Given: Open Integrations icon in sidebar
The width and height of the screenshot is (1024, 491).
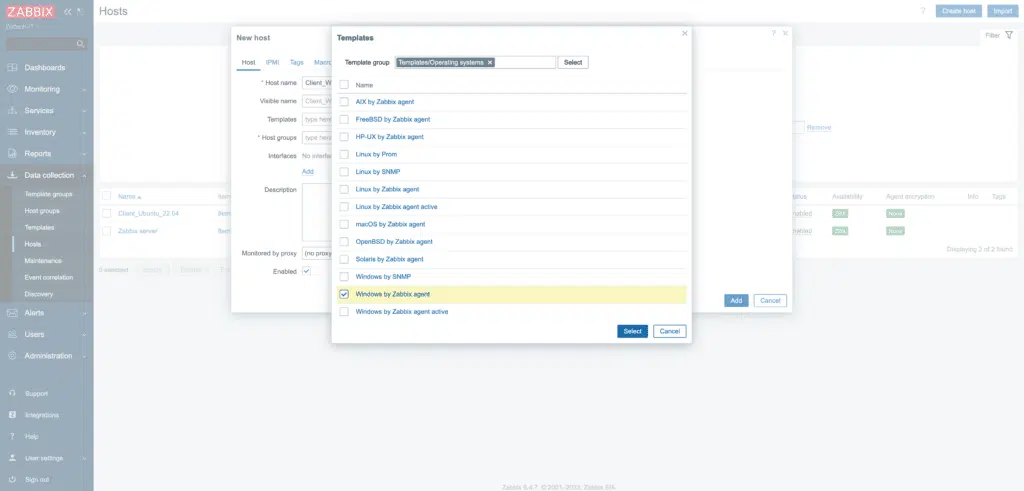Looking at the screenshot, I should coord(12,415).
